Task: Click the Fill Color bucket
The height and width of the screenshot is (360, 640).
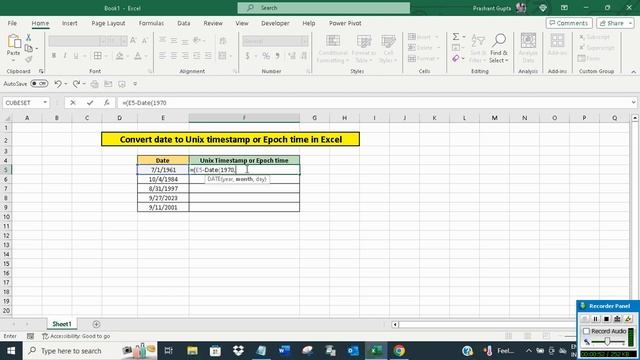Action: (119, 56)
